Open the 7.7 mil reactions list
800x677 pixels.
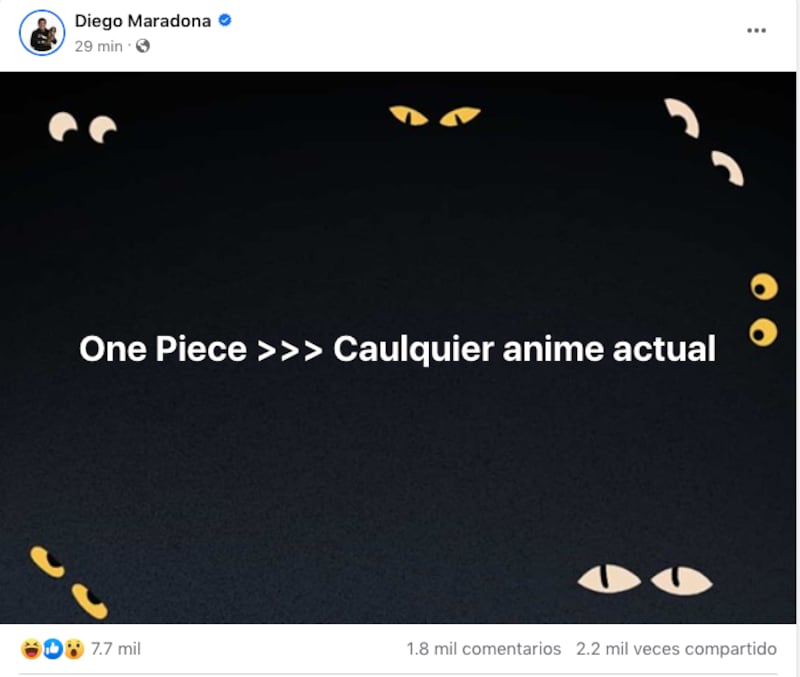pos(116,649)
